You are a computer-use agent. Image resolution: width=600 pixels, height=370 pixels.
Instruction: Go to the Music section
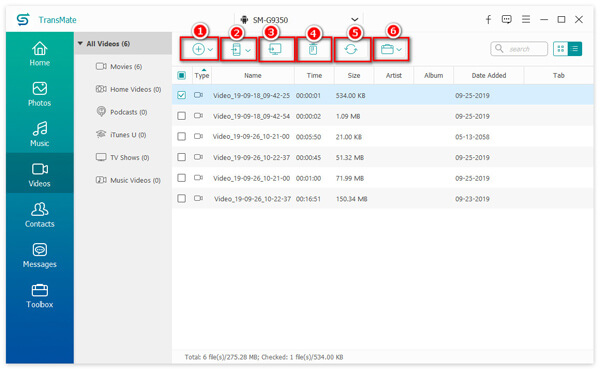tap(40, 134)
